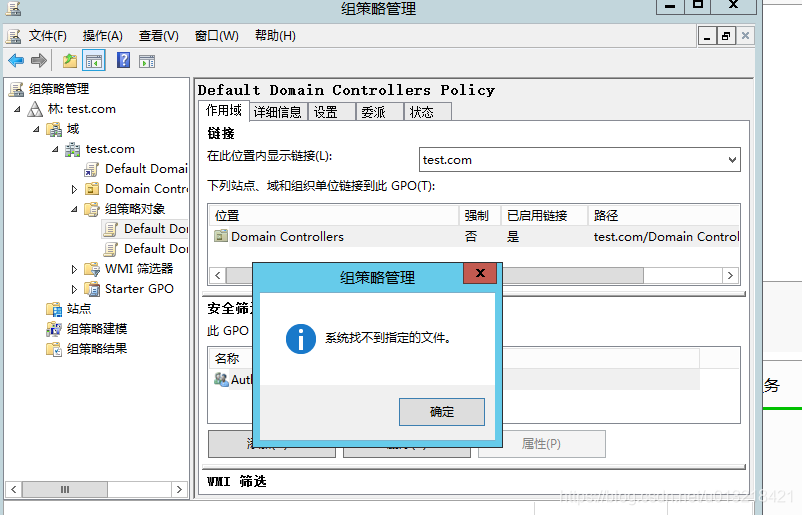Open the Help question mark icon

click(123, 61)
